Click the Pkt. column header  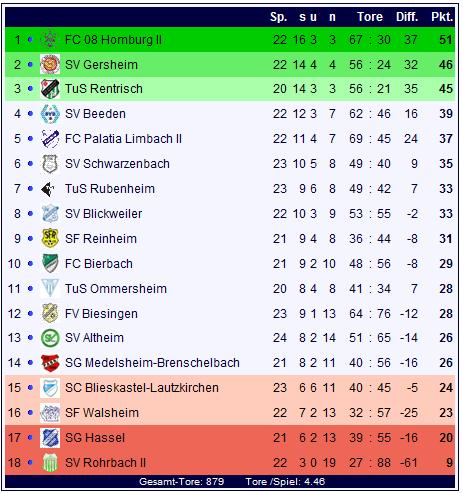pos(442,17)
